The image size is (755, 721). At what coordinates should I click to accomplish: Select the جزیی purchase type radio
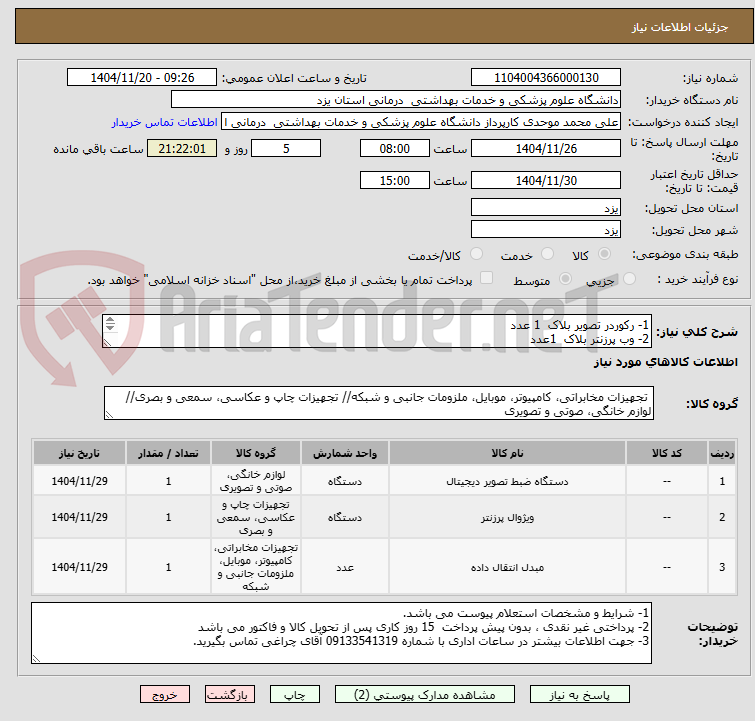(x=629, y=279)
